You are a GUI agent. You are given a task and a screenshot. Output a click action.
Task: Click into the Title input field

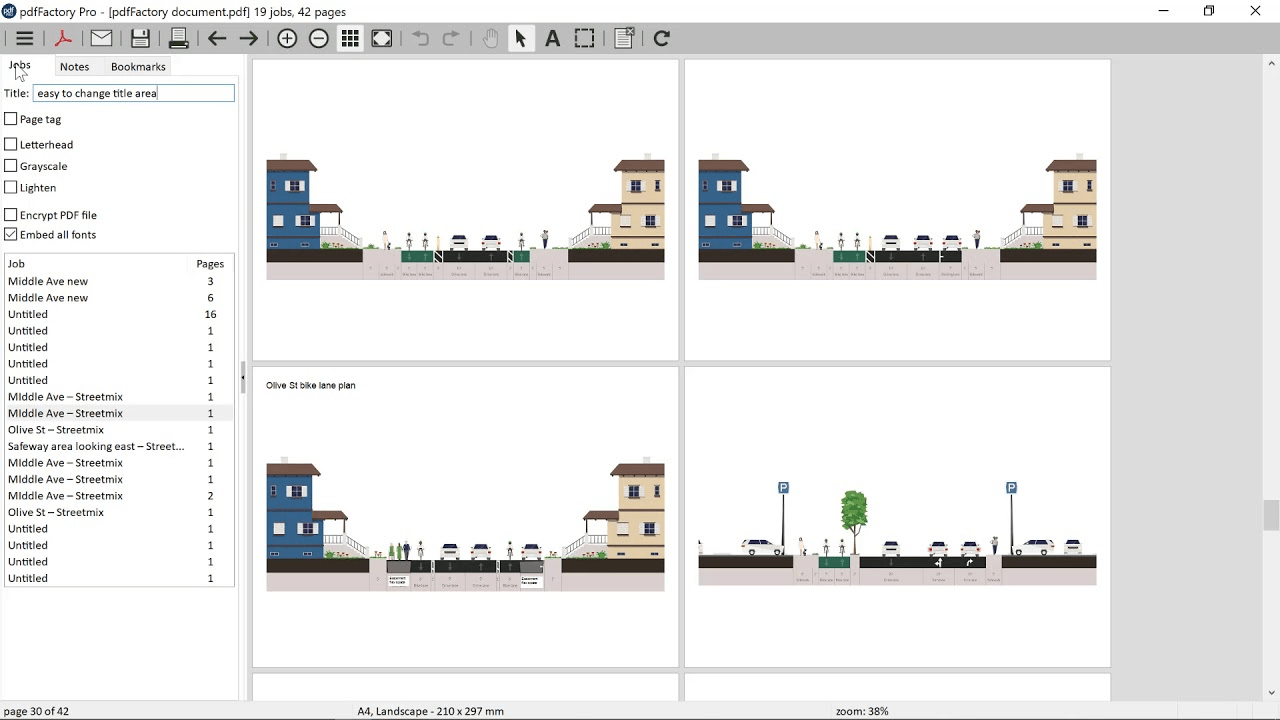[x=133, y=93]
